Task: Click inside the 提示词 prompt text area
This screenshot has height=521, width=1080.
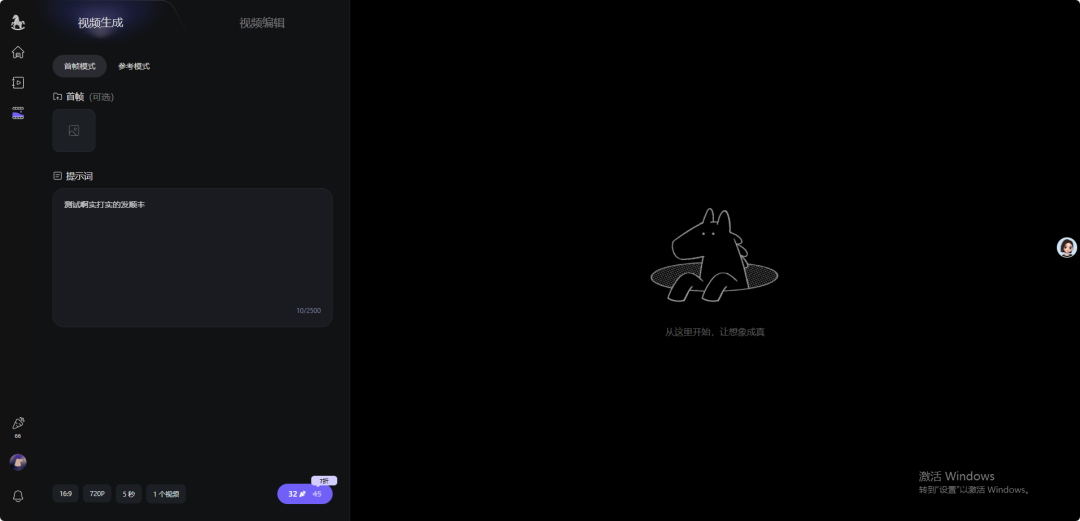Action: pos(192,257)
